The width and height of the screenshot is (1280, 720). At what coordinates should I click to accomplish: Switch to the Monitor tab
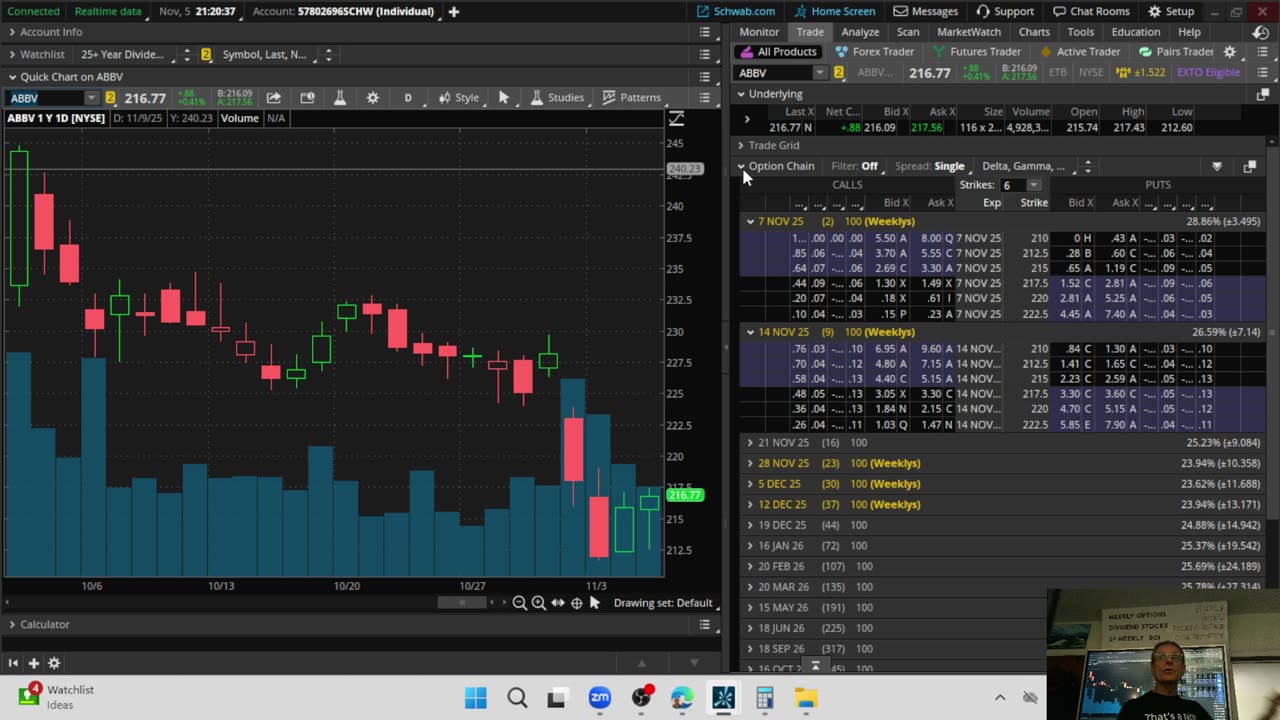pyautogui.click(x=759, y=32)
